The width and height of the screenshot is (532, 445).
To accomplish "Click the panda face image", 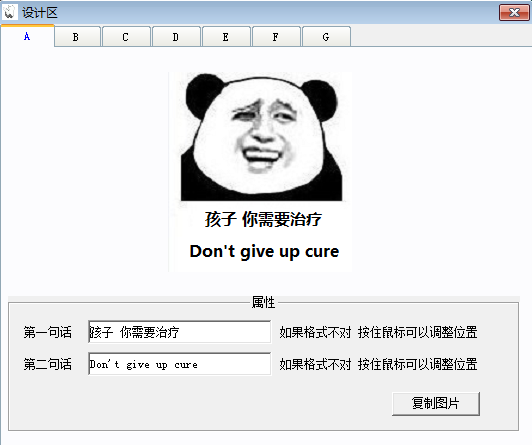I will pos(261,137).
